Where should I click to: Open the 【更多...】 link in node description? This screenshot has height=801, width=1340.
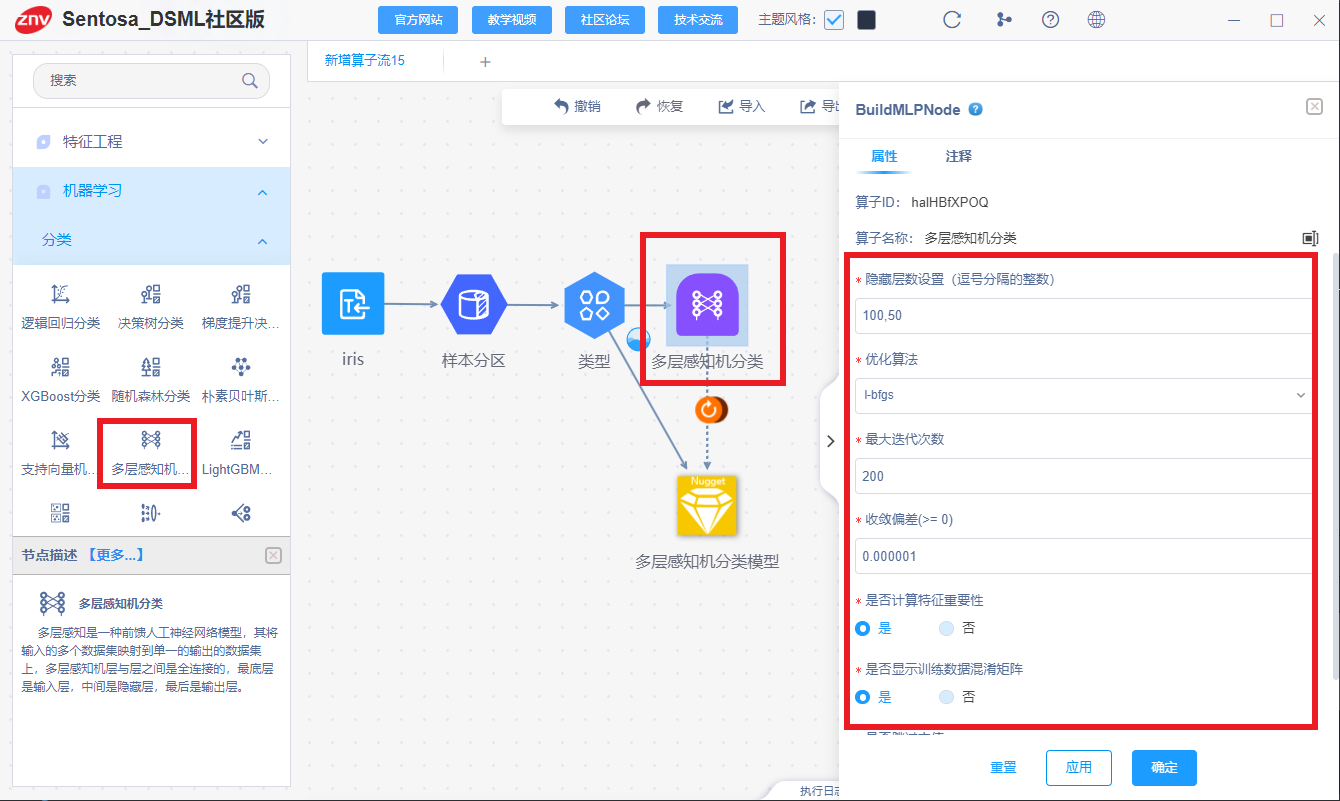[116, 555]
